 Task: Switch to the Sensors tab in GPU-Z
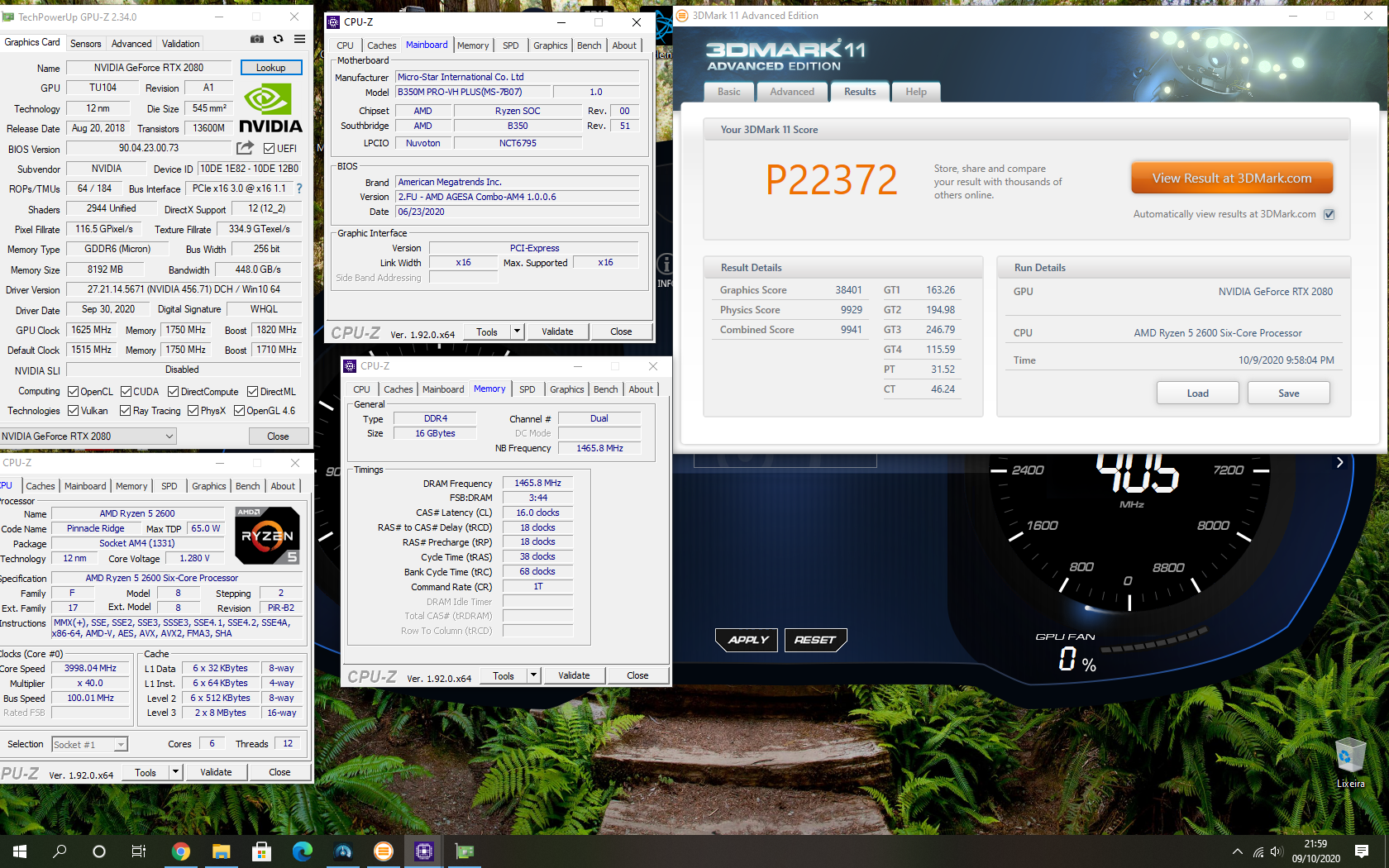86,44
